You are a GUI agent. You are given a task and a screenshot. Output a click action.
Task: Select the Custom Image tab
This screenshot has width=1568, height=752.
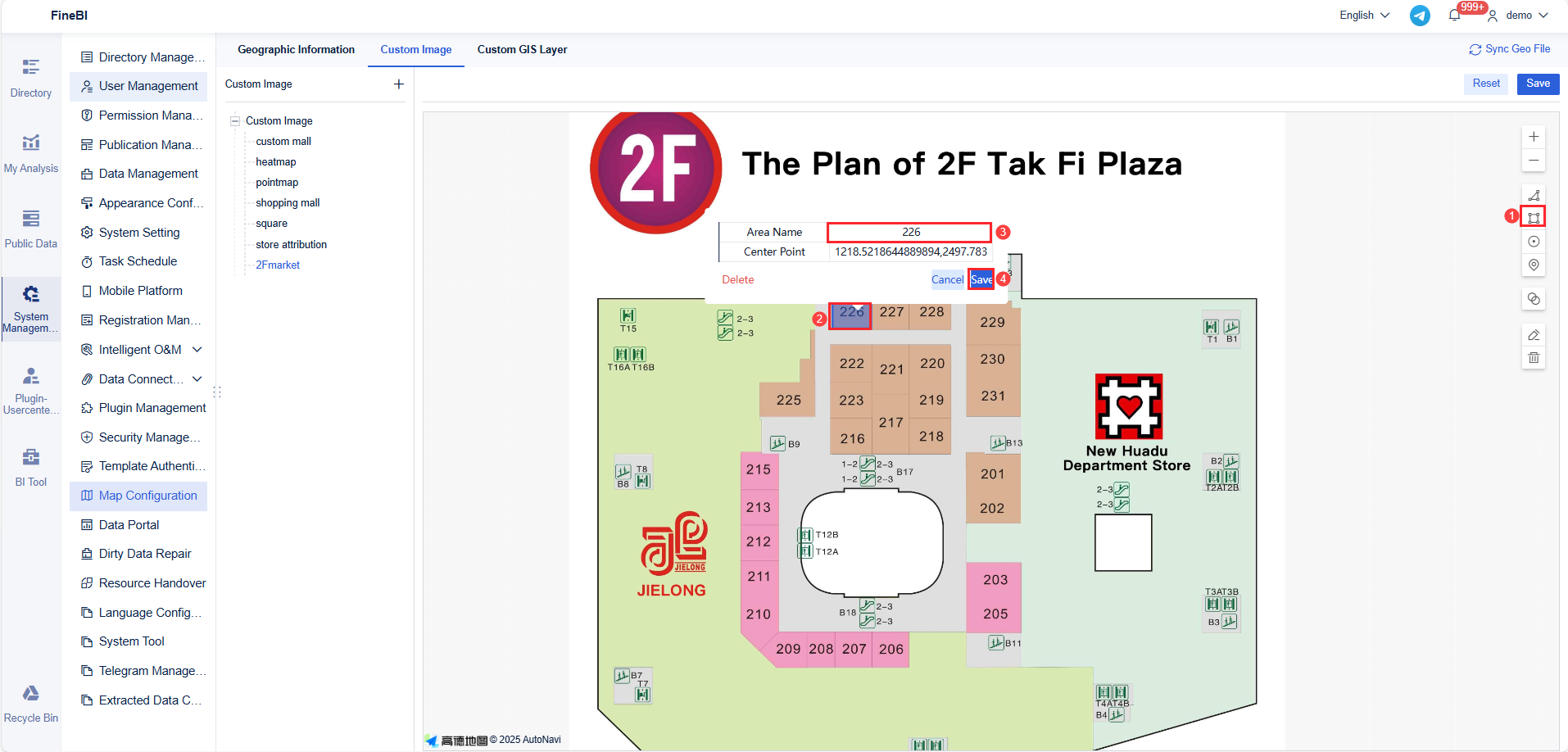tap(416, 50)
